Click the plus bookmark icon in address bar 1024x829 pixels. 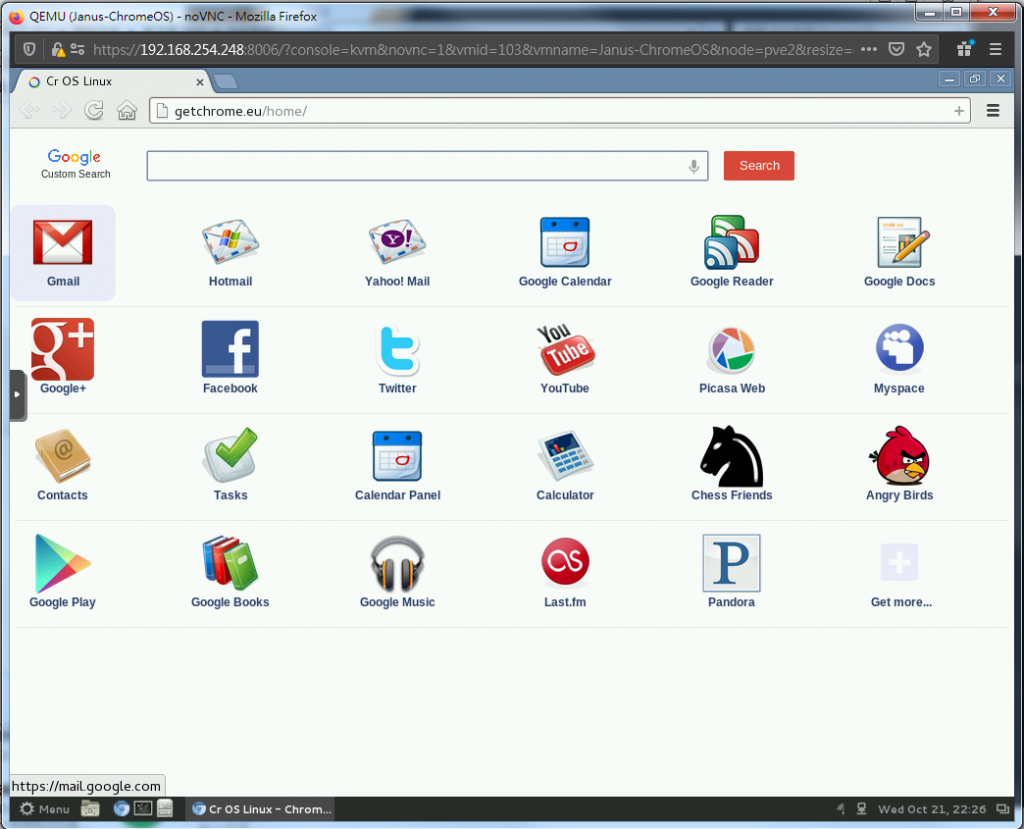click(959, 111)
